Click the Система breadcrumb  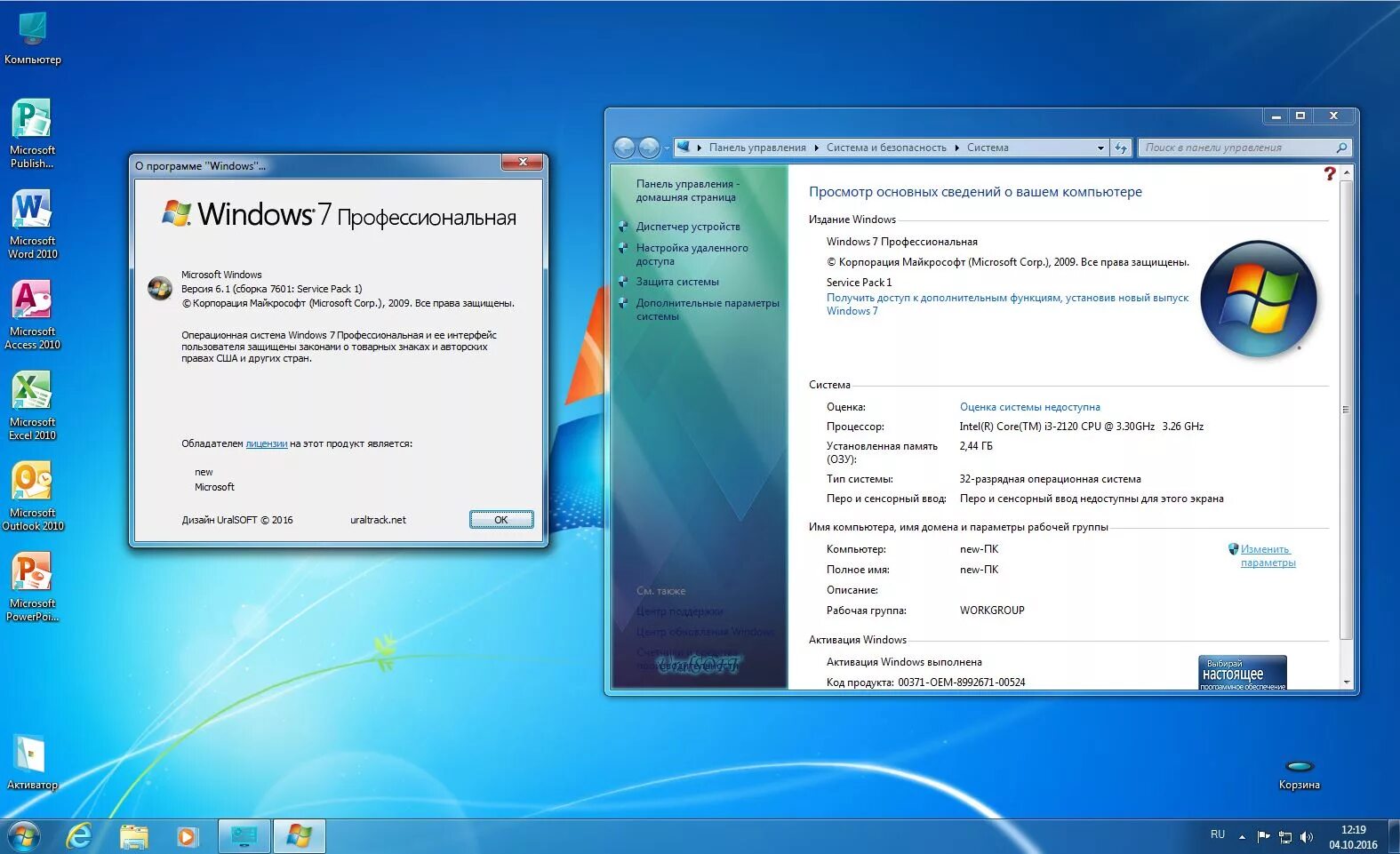[988, 148]
